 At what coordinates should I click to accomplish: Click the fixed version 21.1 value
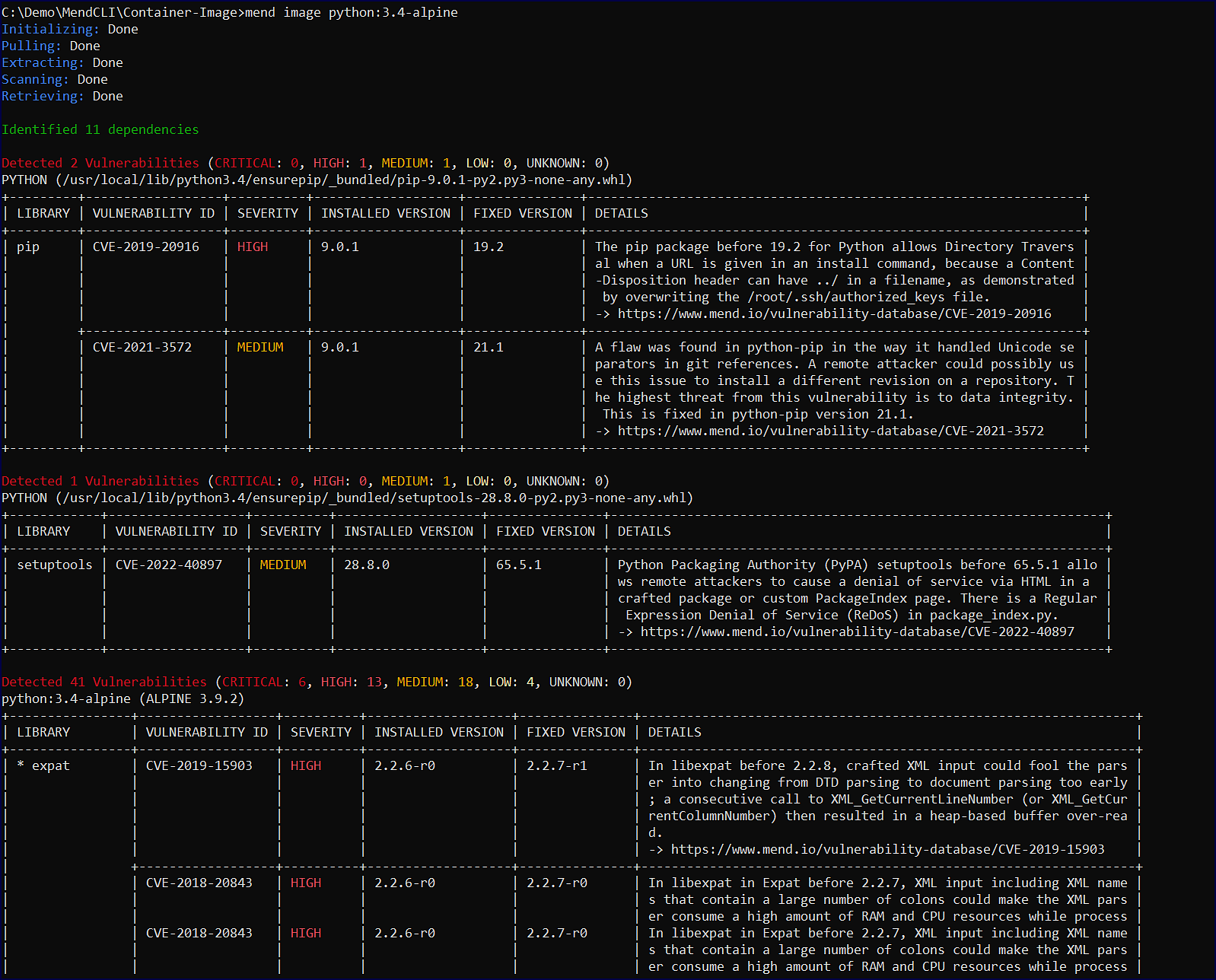[x=489, y=347]
